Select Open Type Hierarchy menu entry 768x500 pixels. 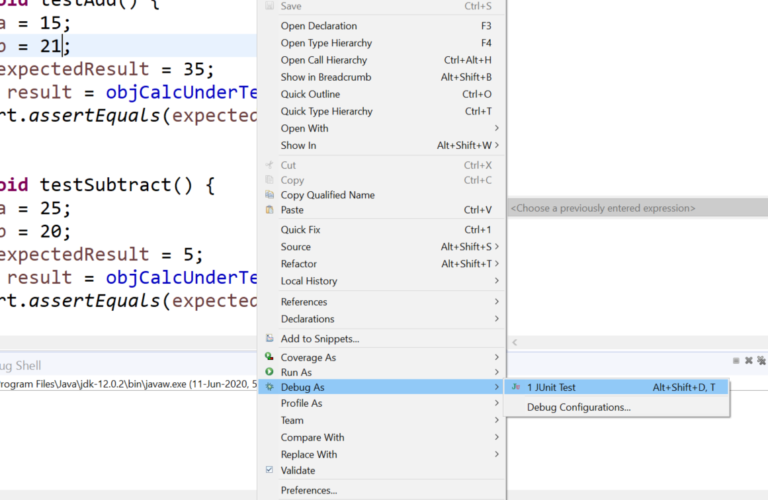point(326,43)
